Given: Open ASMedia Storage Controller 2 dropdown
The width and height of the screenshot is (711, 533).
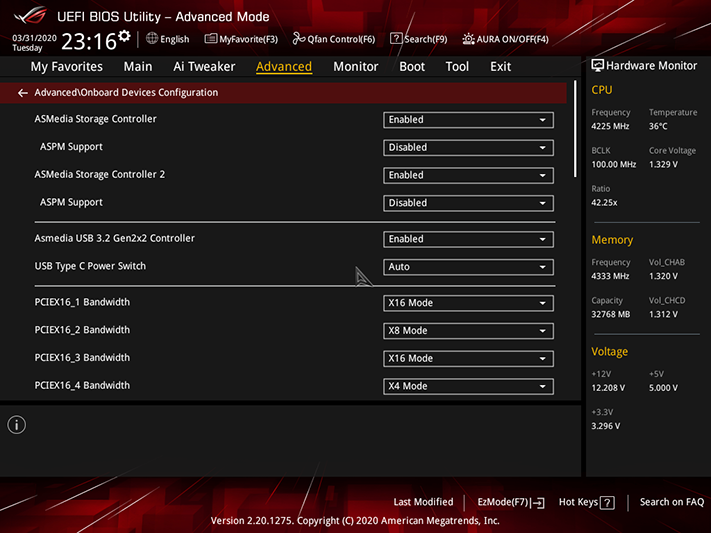Looking at the screenshot, I should (x=468, y=175).
